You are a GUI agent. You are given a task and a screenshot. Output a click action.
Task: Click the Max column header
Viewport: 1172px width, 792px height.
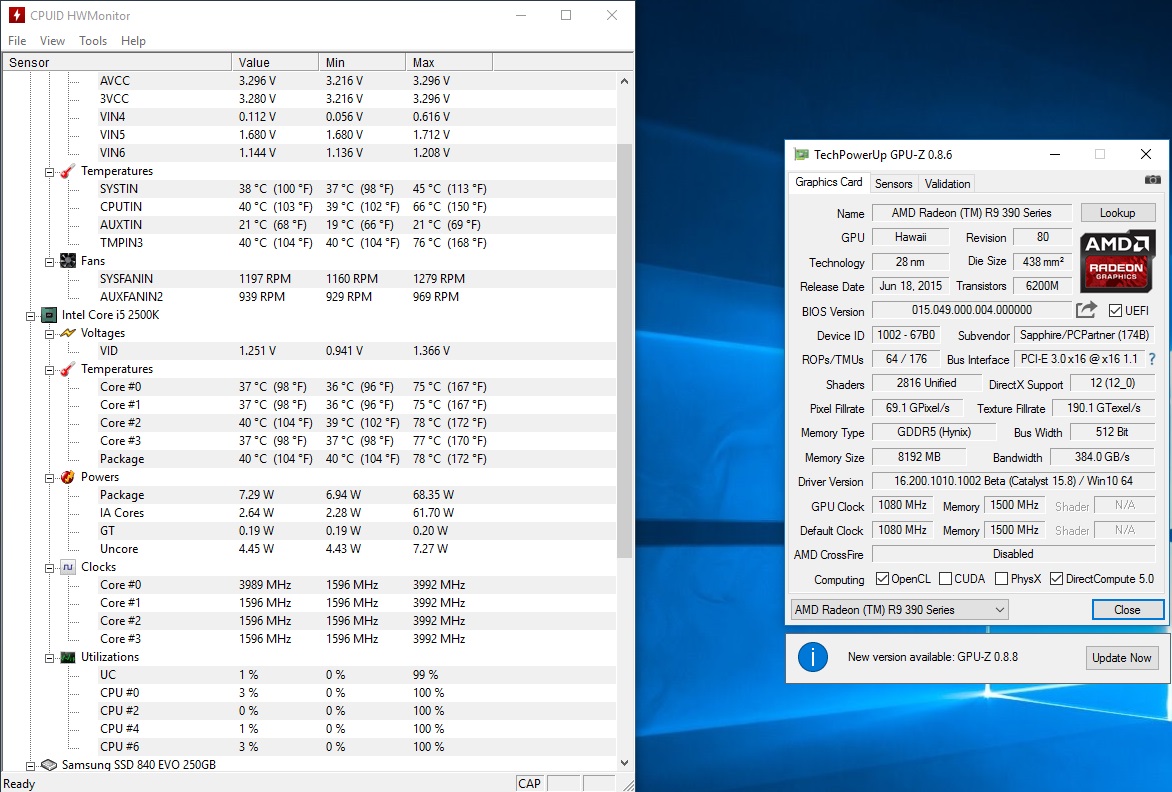coord(448,62)
